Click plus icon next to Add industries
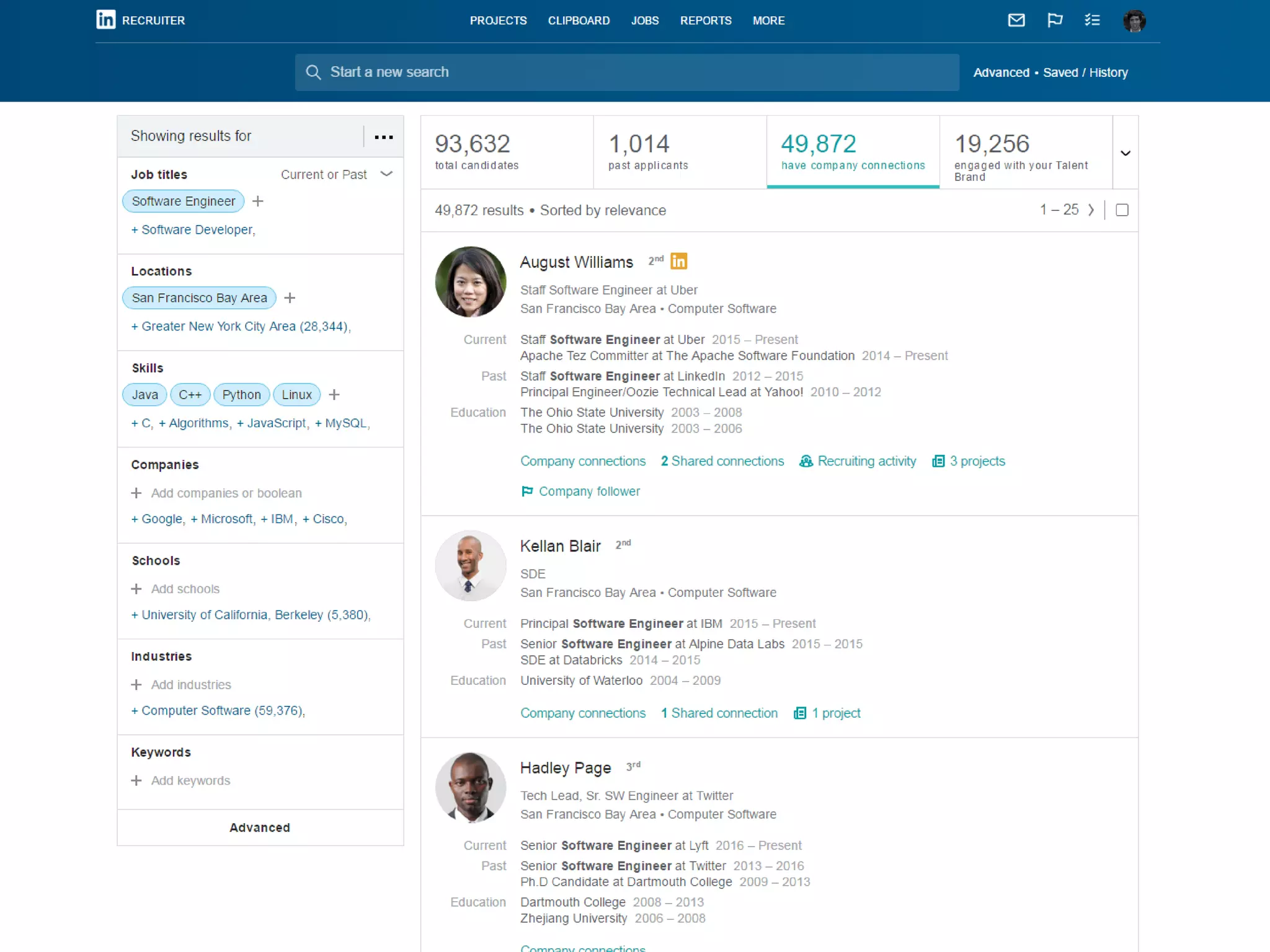The image size is (1270, 952). coord(136,684)
